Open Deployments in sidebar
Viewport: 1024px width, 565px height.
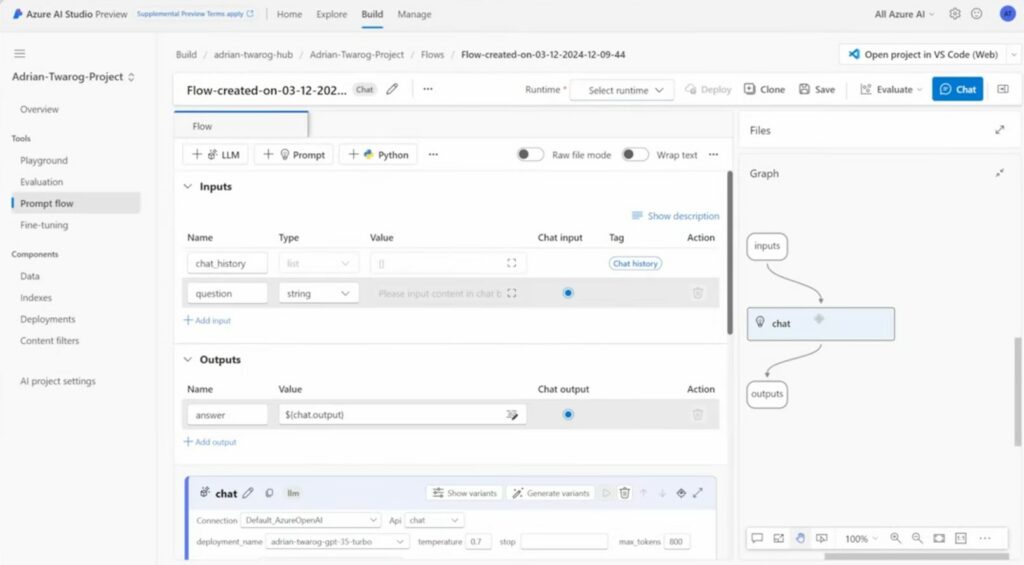(x=48, y=319)
